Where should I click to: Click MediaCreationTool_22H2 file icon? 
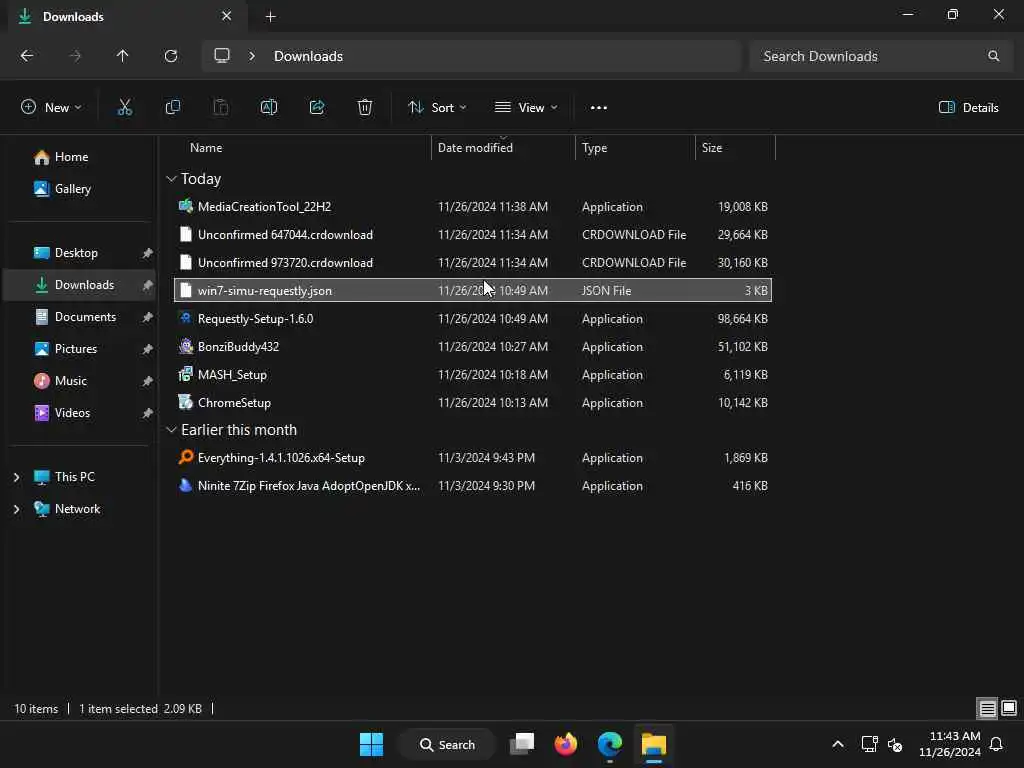[185, 206]
